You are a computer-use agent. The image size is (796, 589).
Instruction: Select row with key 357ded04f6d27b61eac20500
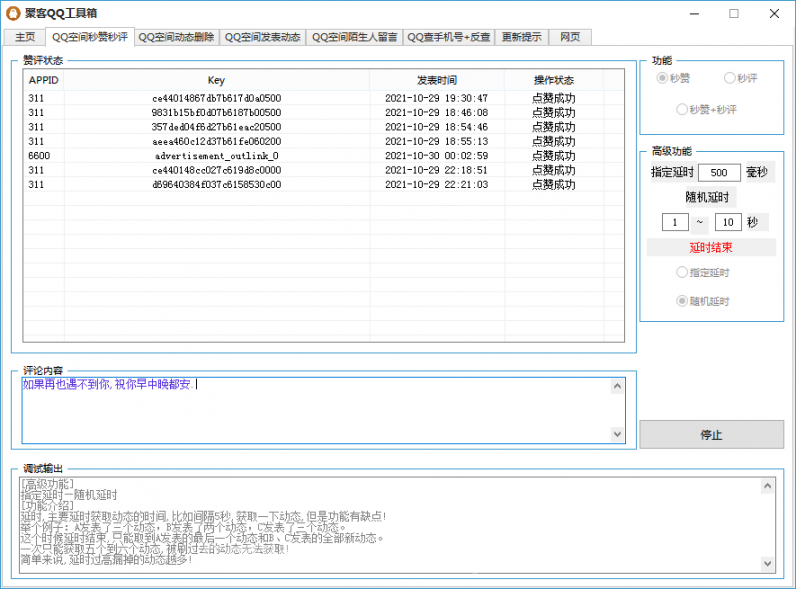coord(324,127)
